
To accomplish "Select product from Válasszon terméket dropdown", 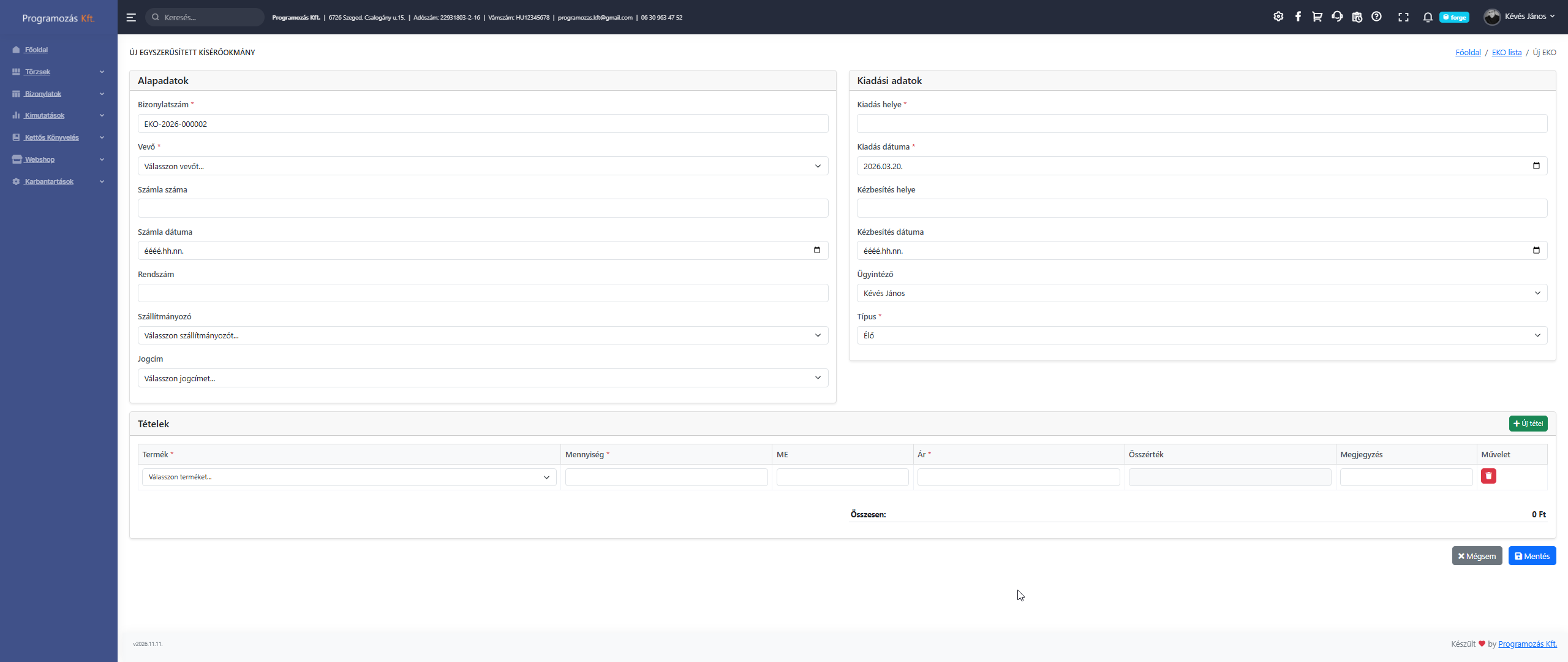I will pos(349,477).
